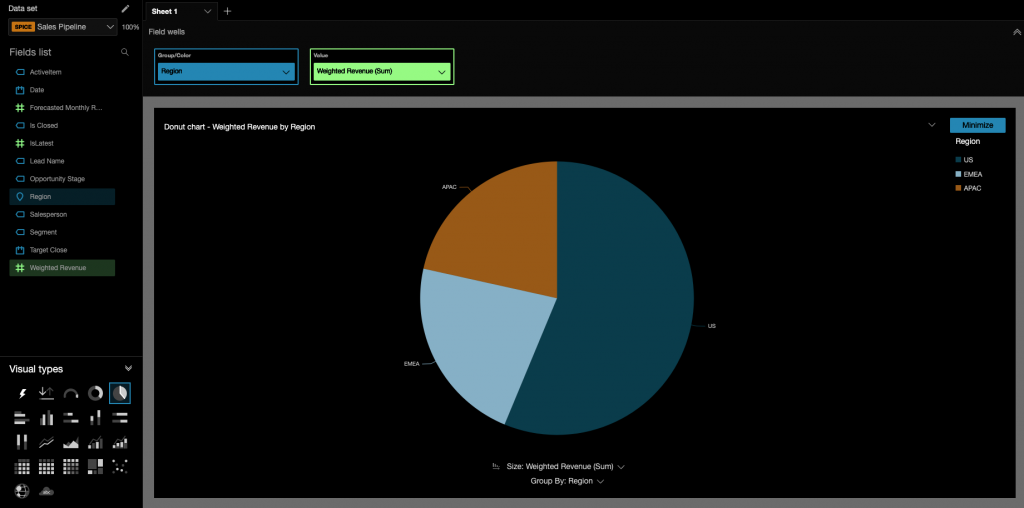Pick the word cloud visual type
Viewport: 1024px width, 508px height.
pyautogui.click(x=46, y=491)
